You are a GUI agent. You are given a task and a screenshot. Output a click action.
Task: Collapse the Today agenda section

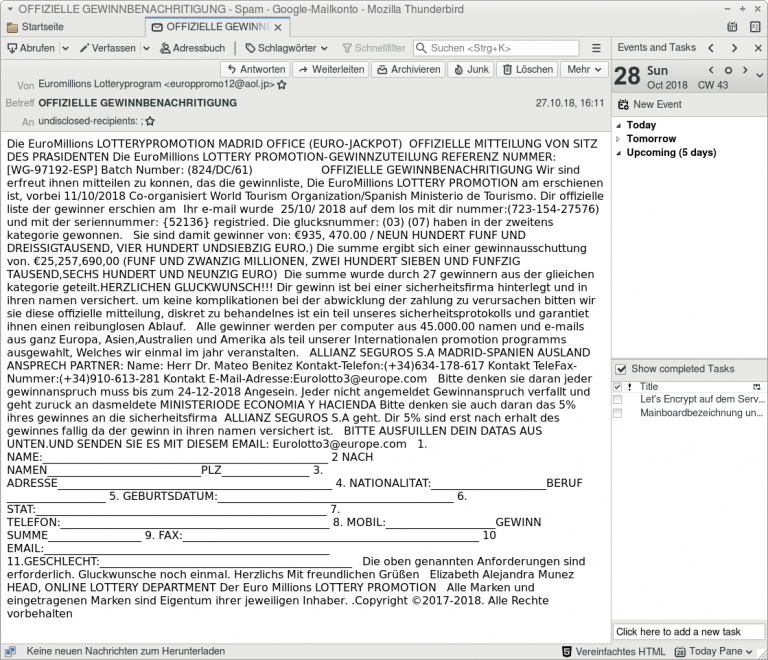point(619,125)
